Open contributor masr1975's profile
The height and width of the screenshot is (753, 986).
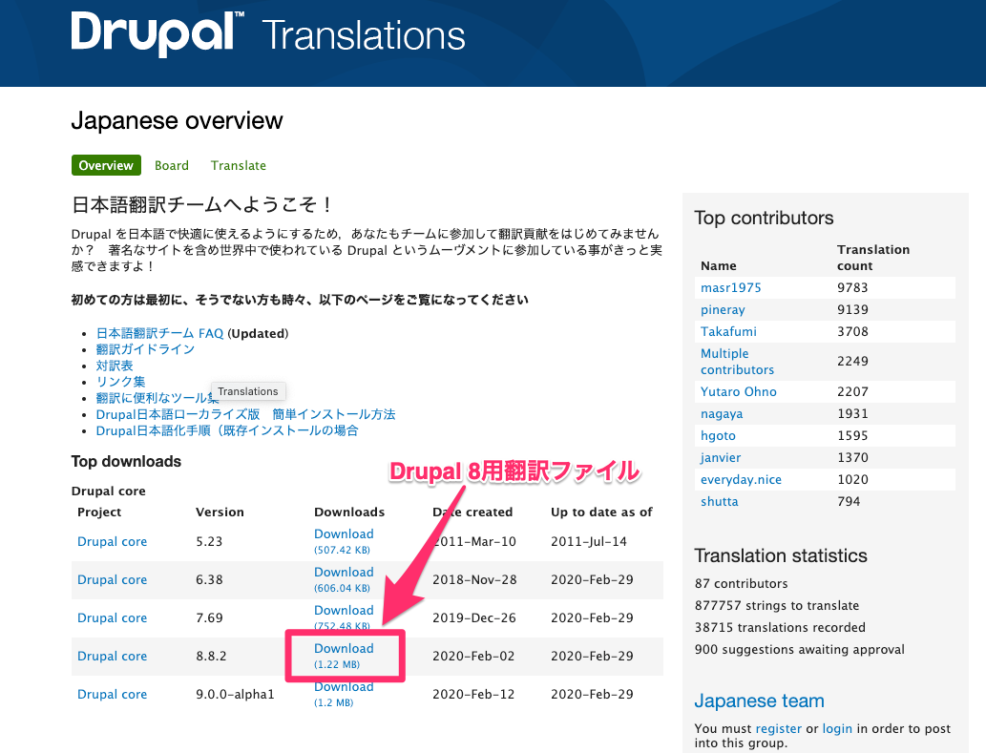coord(731,287)
